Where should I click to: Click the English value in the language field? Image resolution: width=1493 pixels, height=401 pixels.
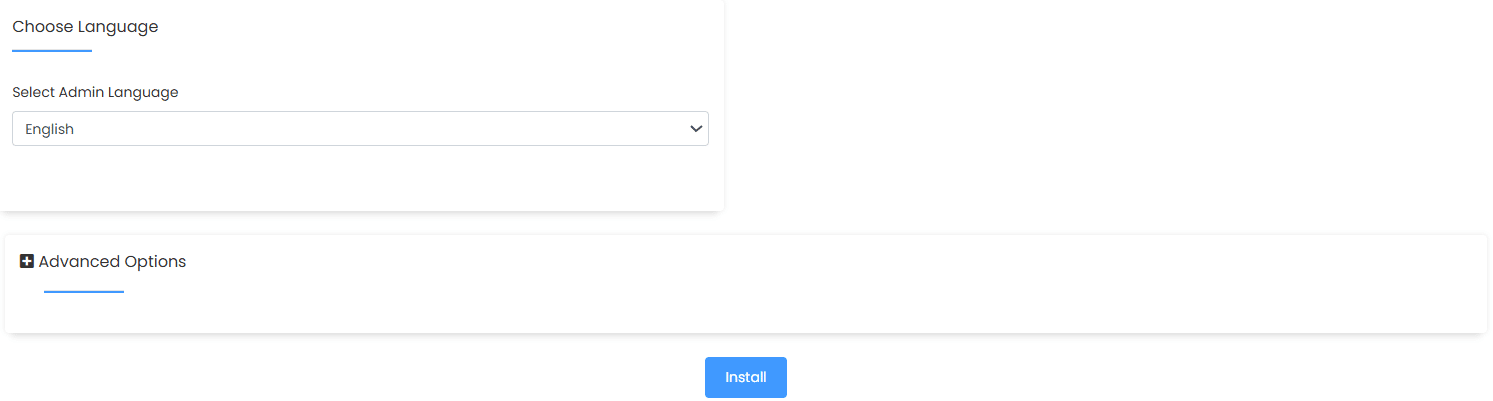pos(50,129)
